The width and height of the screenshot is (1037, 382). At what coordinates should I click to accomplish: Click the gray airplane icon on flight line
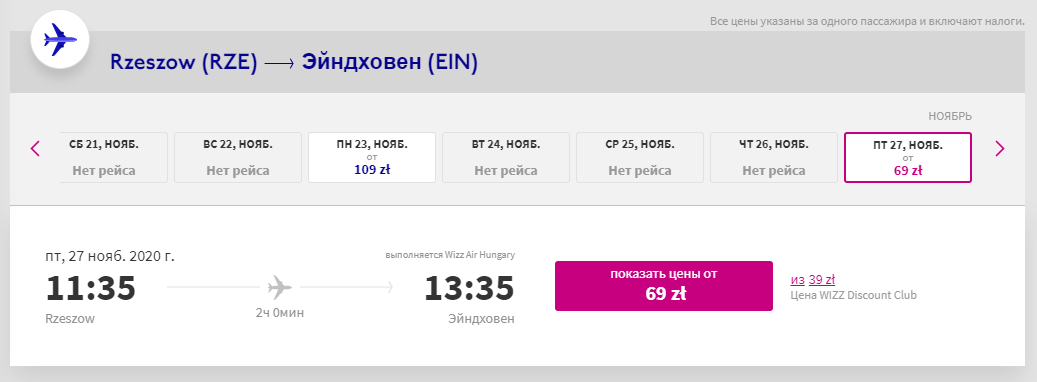coord(280,287)
